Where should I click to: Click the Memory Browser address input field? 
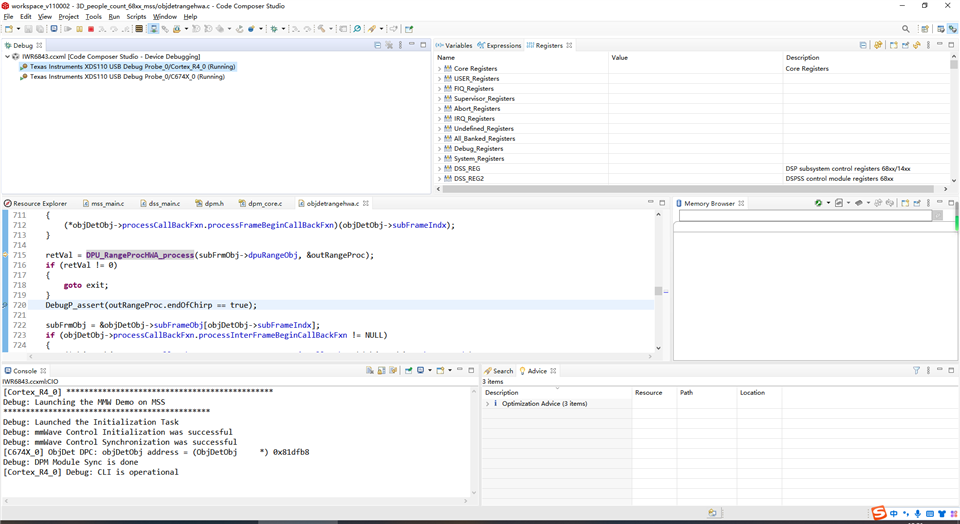805,215
